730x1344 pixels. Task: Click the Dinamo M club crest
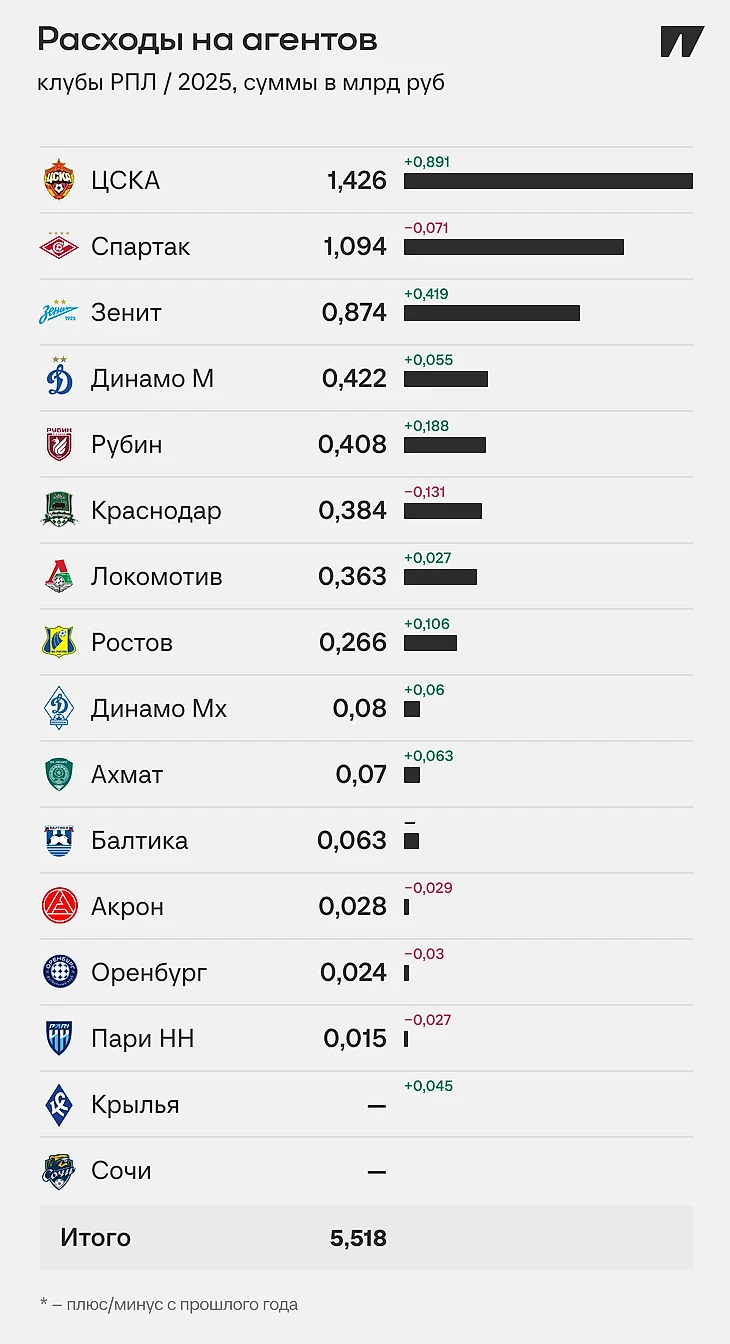pos(59,377)
